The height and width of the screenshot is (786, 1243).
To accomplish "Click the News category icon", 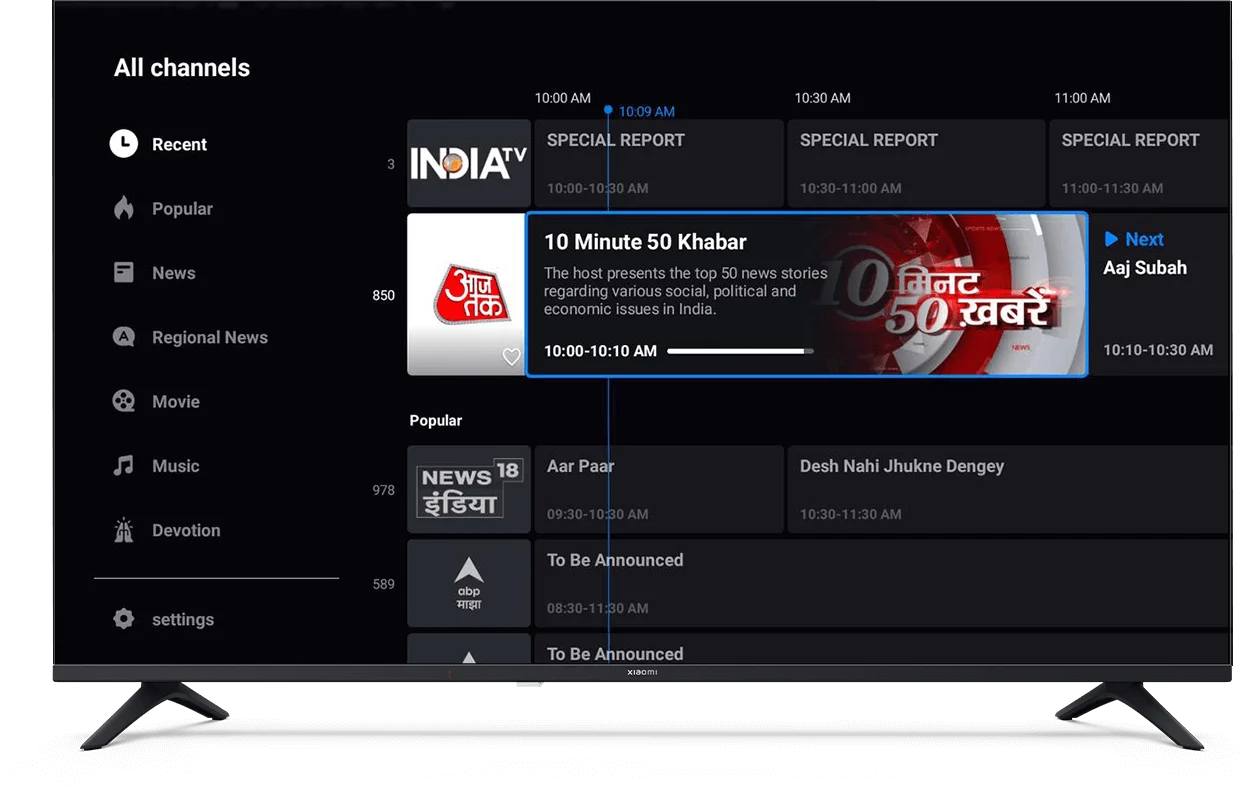I will coord(123,272).
